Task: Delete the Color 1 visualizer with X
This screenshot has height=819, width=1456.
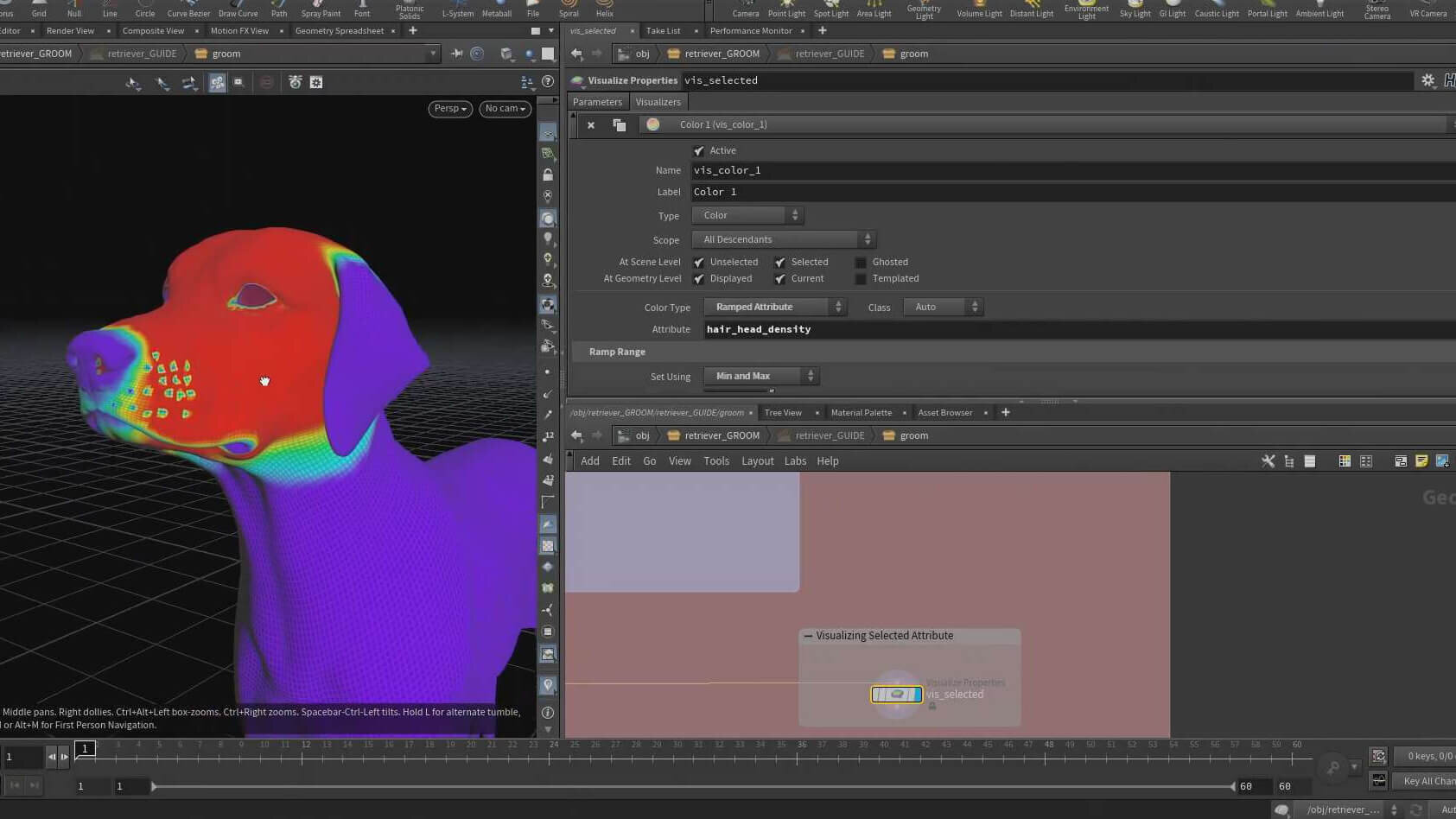Action: pyautogui.click(x=591, y=125)
